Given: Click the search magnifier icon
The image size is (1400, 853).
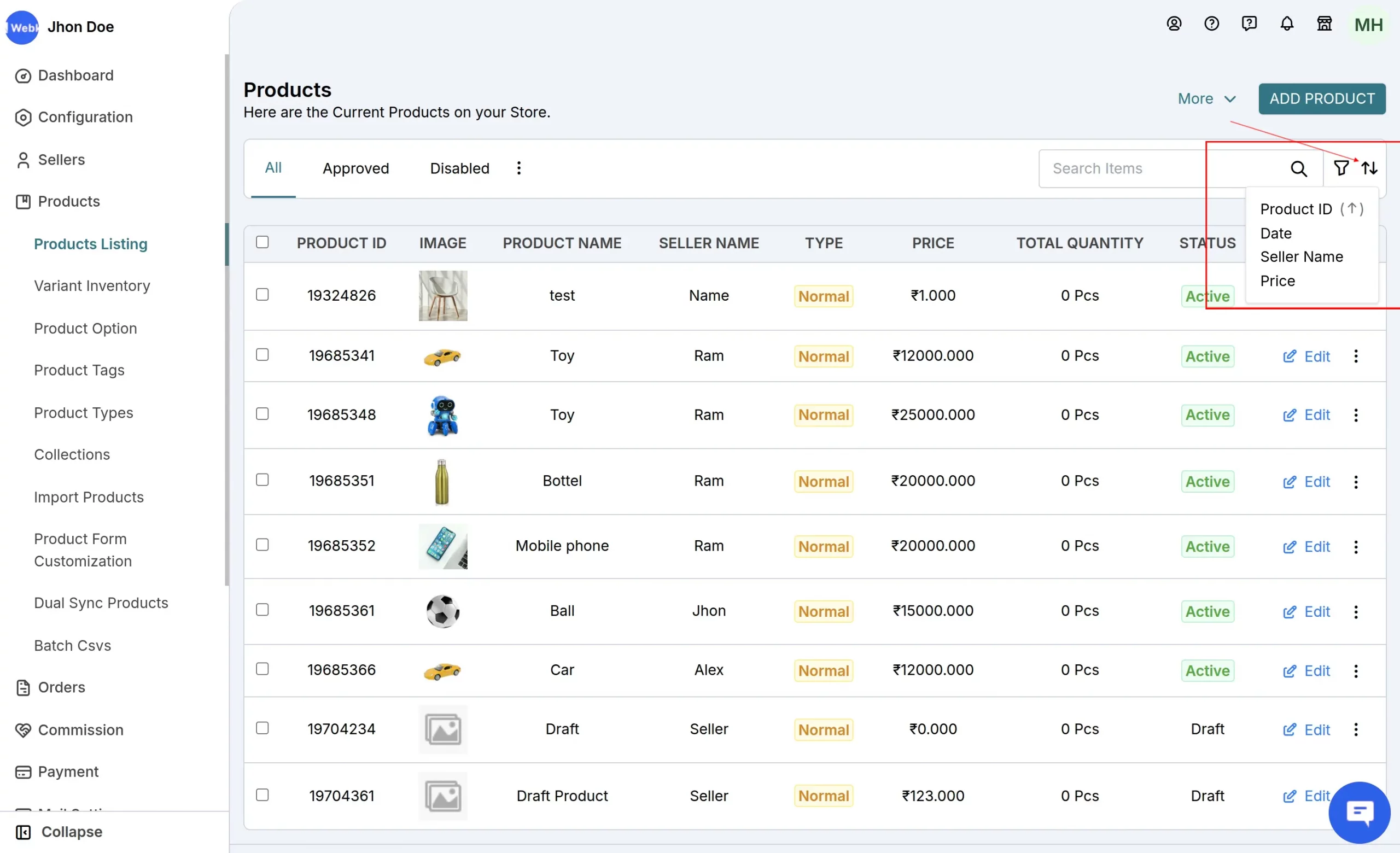Looking at the screenshot, I should (1298, 168).
